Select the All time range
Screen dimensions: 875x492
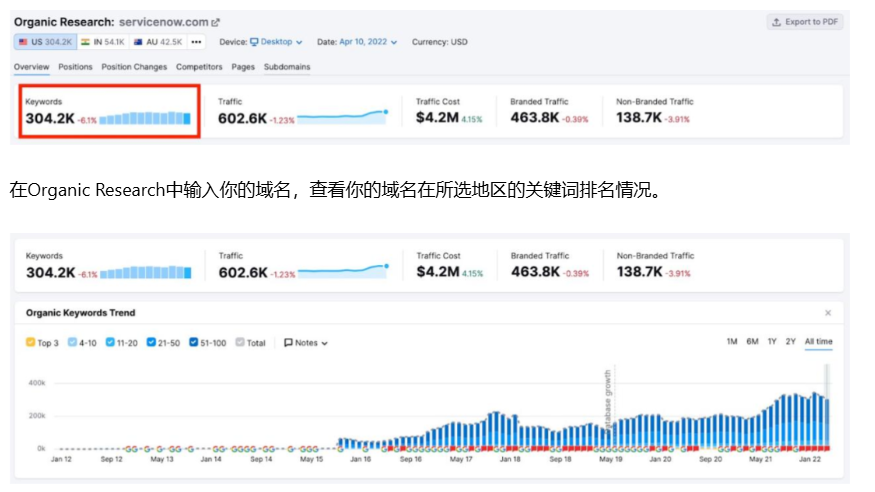818,341
